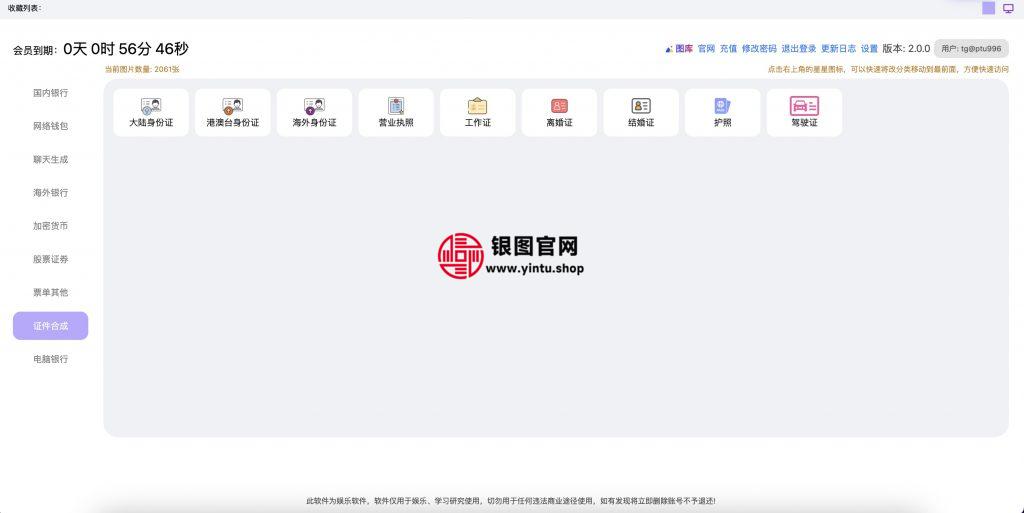Image resolution: width=1024 pixels, height=513 pixels.
Task: Click the 修改密码 link
Action: coord(759,49)
